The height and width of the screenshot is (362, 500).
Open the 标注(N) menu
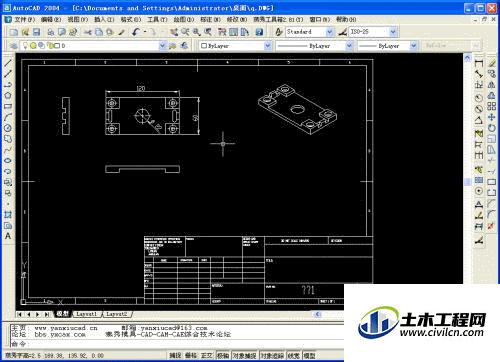pos(210,20)
